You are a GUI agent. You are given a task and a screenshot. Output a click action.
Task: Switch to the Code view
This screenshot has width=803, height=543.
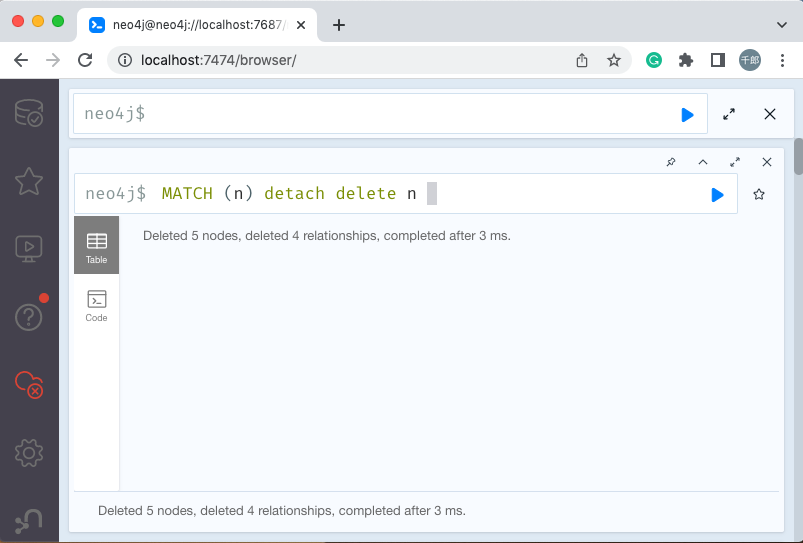tap(96, 306)
